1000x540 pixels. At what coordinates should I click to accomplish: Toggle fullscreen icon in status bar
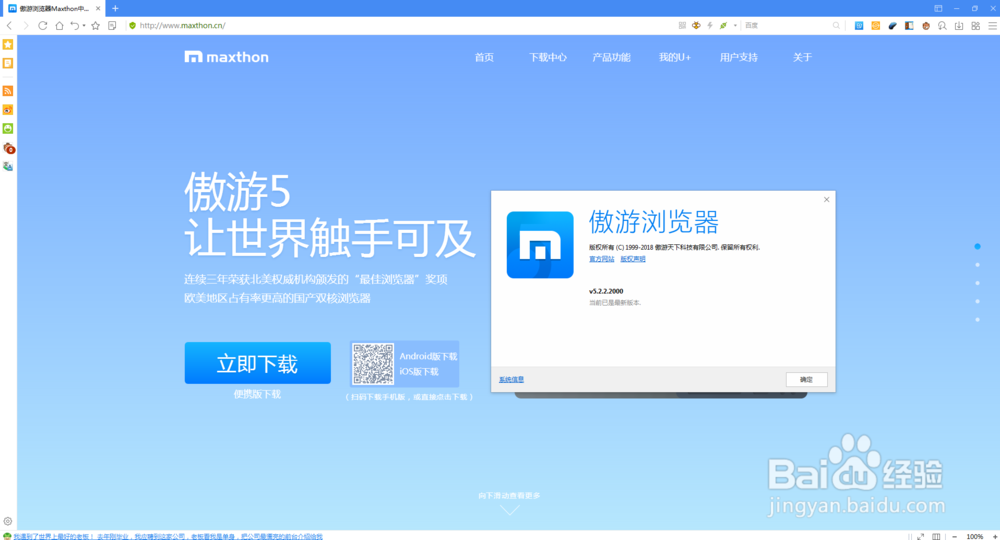920,537
